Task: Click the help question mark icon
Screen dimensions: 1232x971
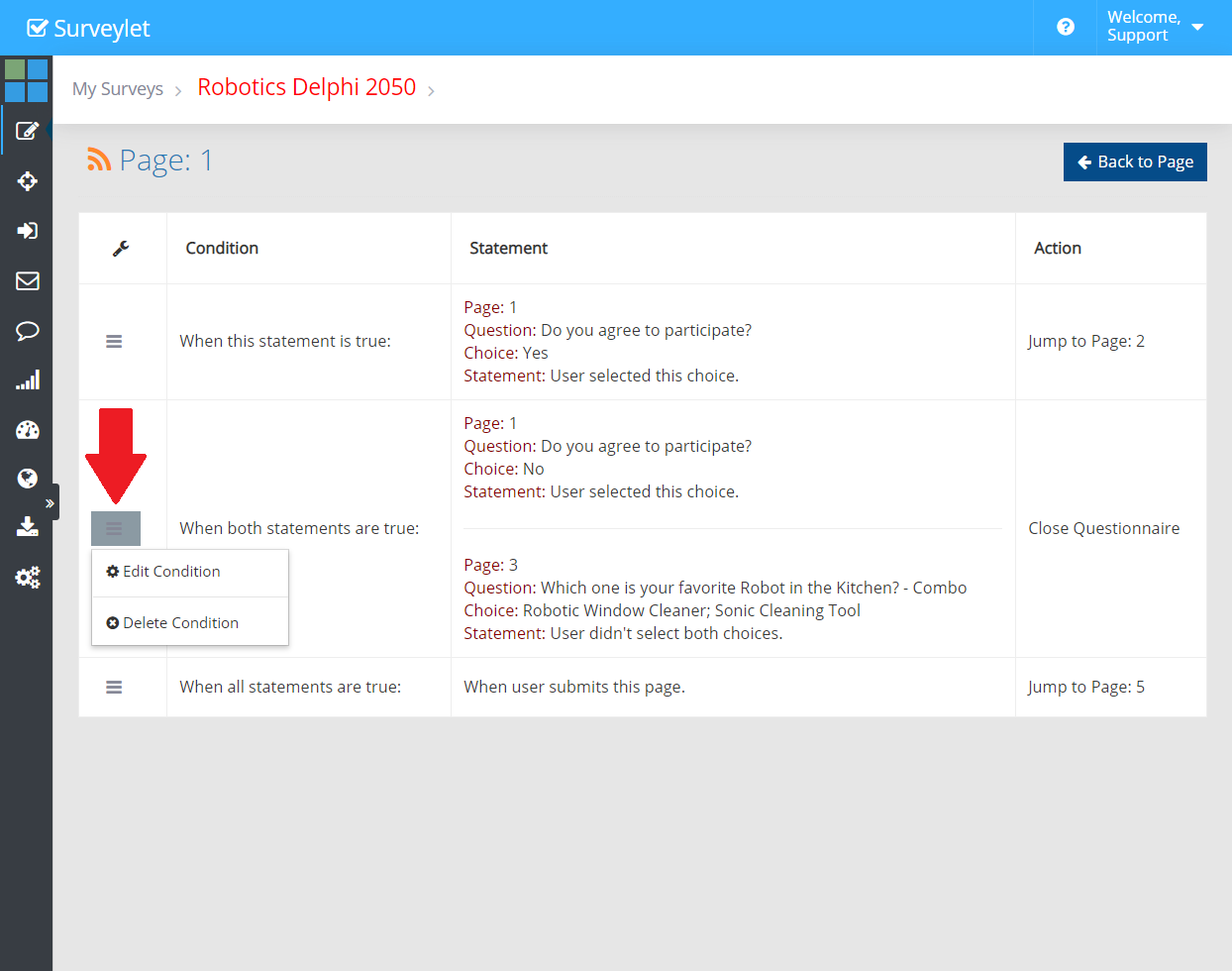Action: tap(1066, 27)
